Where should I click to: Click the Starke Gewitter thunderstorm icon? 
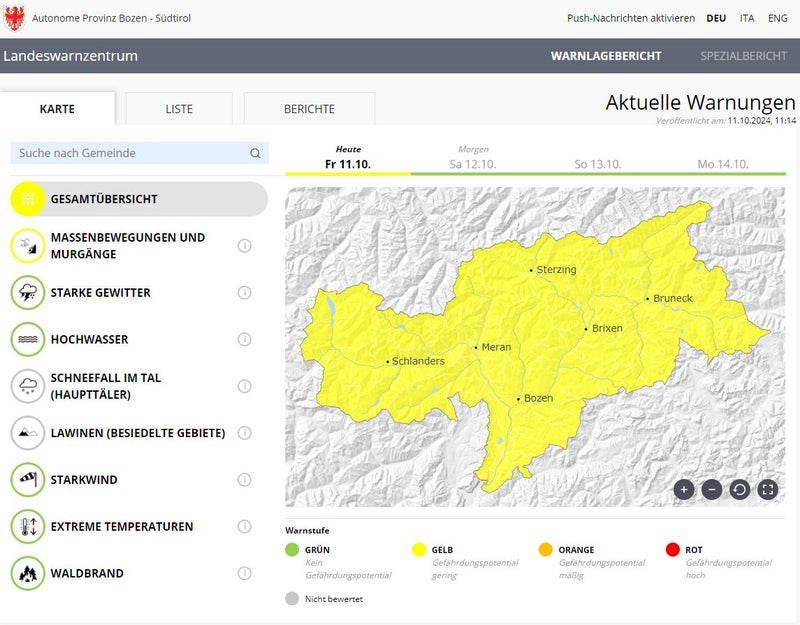28,293
